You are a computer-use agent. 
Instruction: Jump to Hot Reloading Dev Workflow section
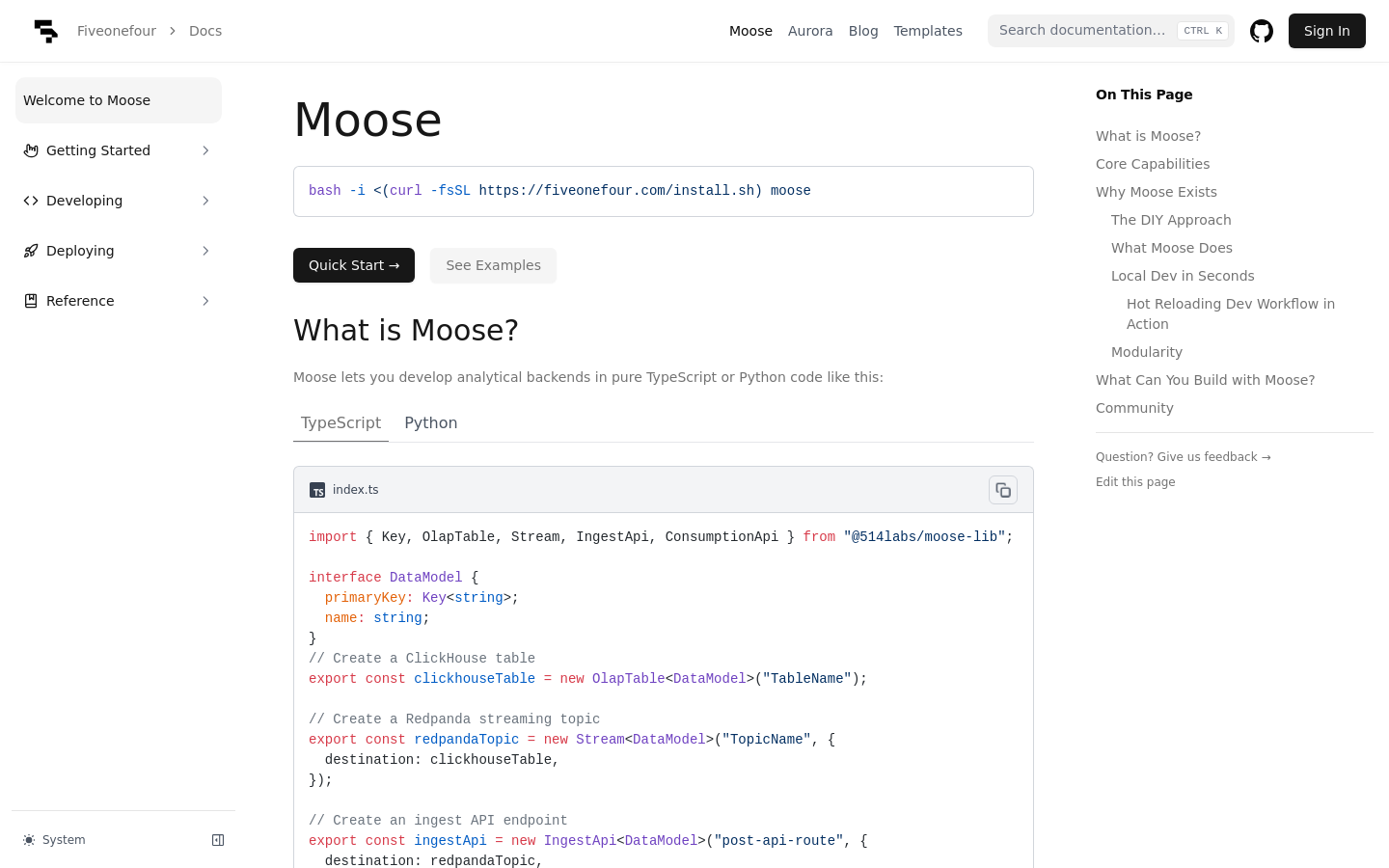tap(1231, 313)
